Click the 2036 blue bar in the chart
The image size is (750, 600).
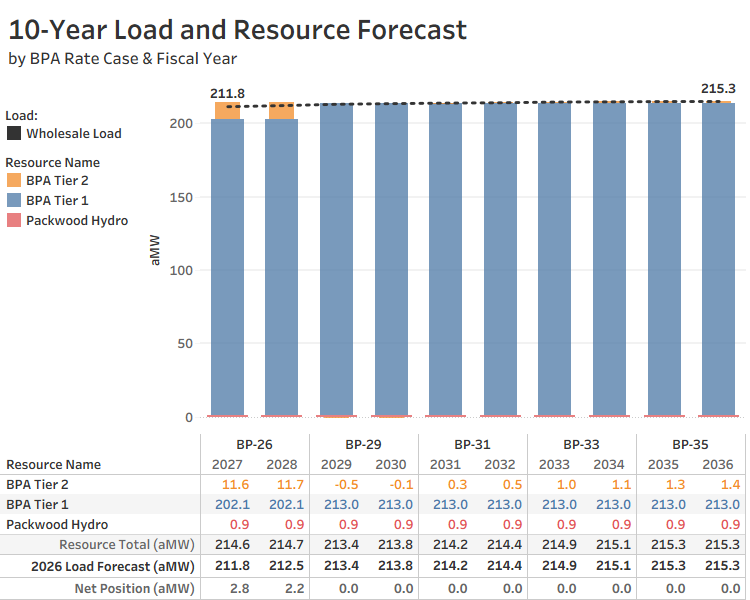click(x=718, y=259)
